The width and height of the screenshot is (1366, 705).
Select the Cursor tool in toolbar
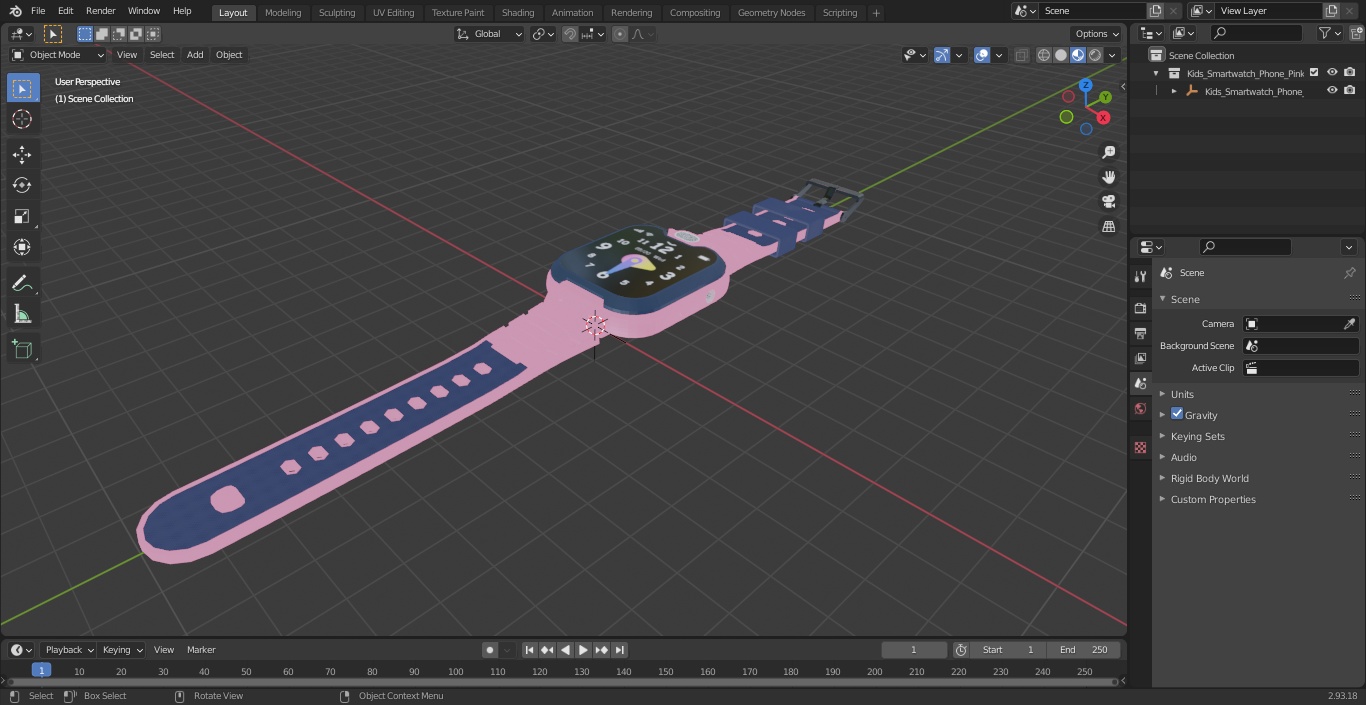(x=22, y=119)
